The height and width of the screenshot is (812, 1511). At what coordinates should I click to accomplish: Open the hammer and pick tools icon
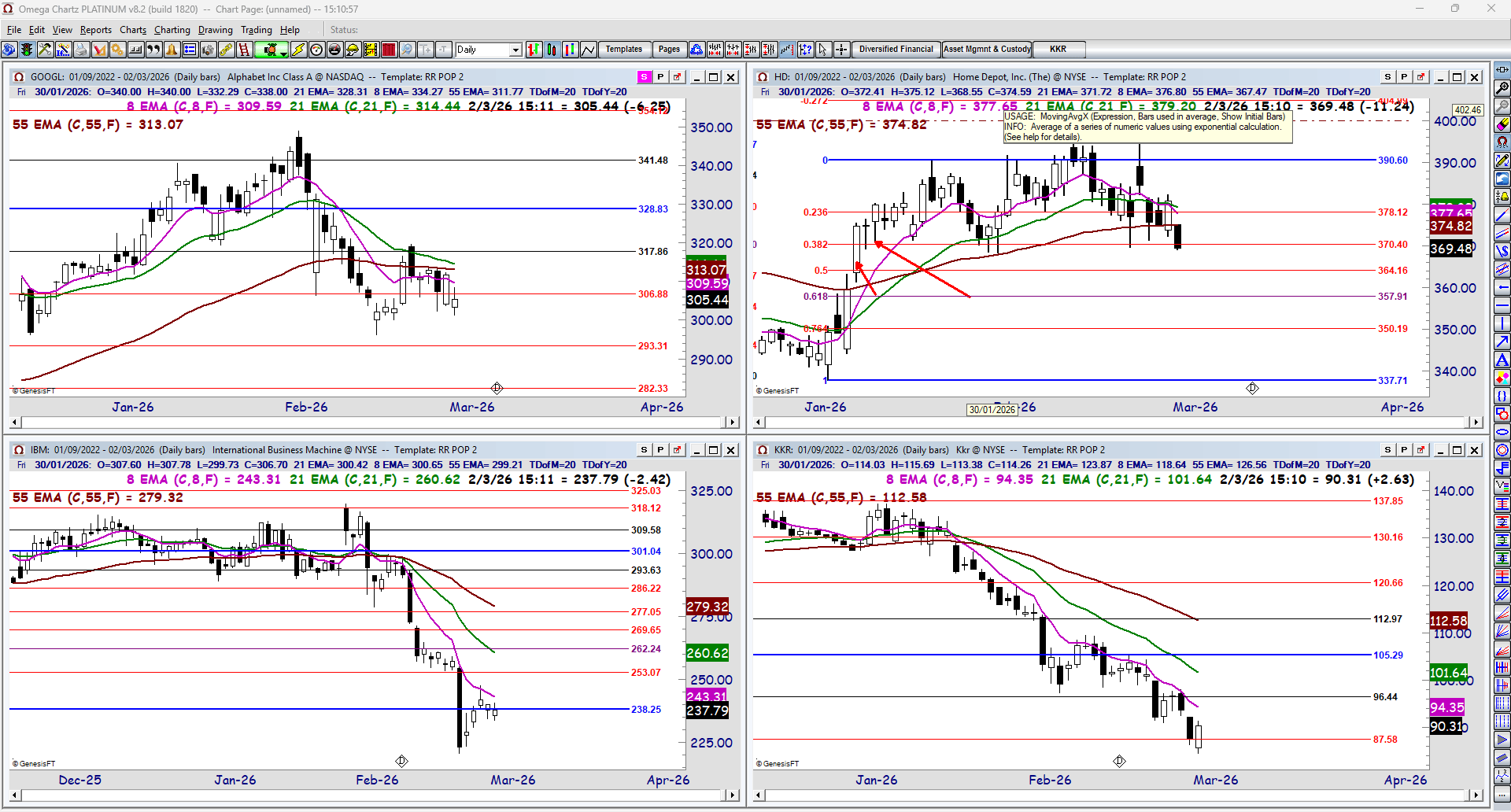[45, 50]
